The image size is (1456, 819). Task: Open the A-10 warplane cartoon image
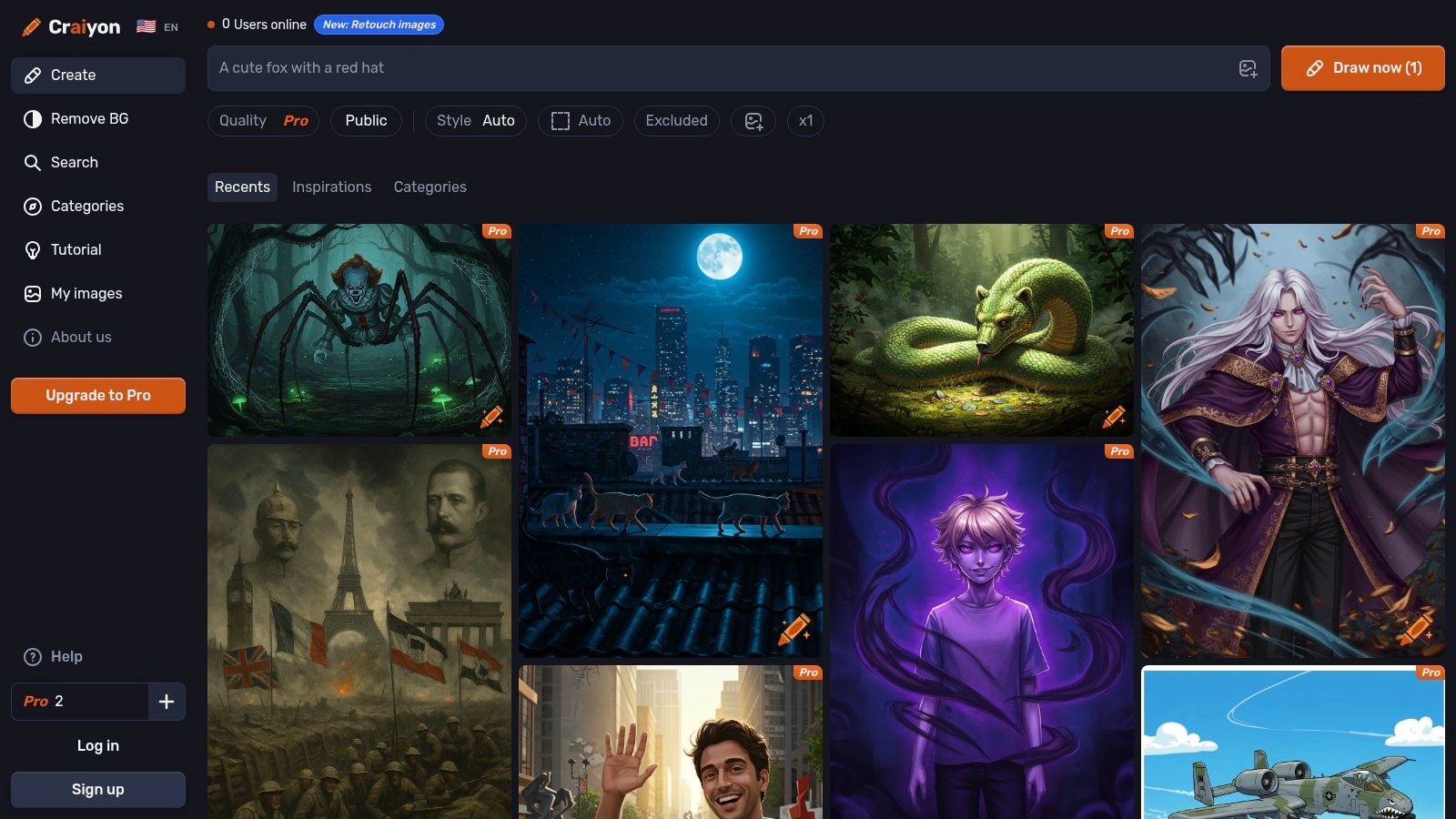pos(1293,742)
